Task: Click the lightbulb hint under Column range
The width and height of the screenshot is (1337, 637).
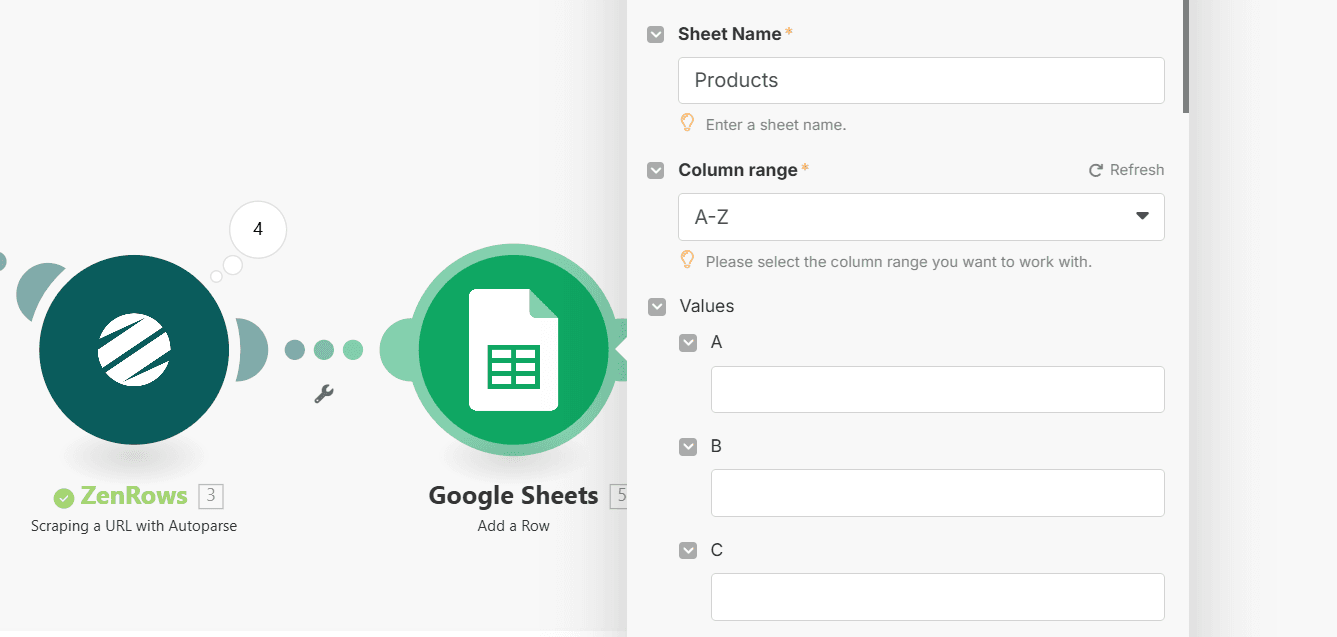Action: [687, 261]
